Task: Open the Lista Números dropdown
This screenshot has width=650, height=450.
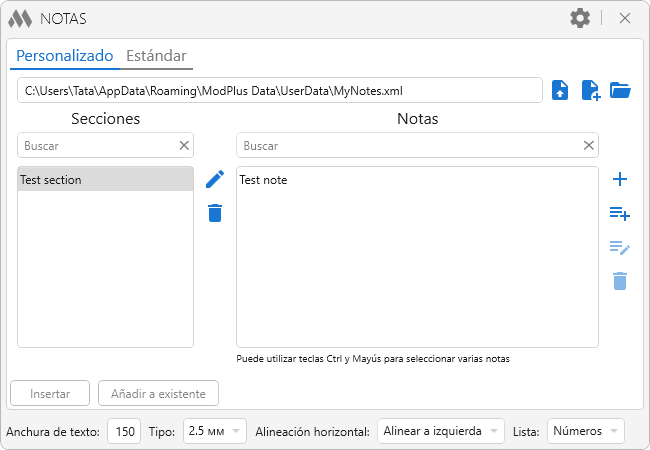Action: (585, 431)
